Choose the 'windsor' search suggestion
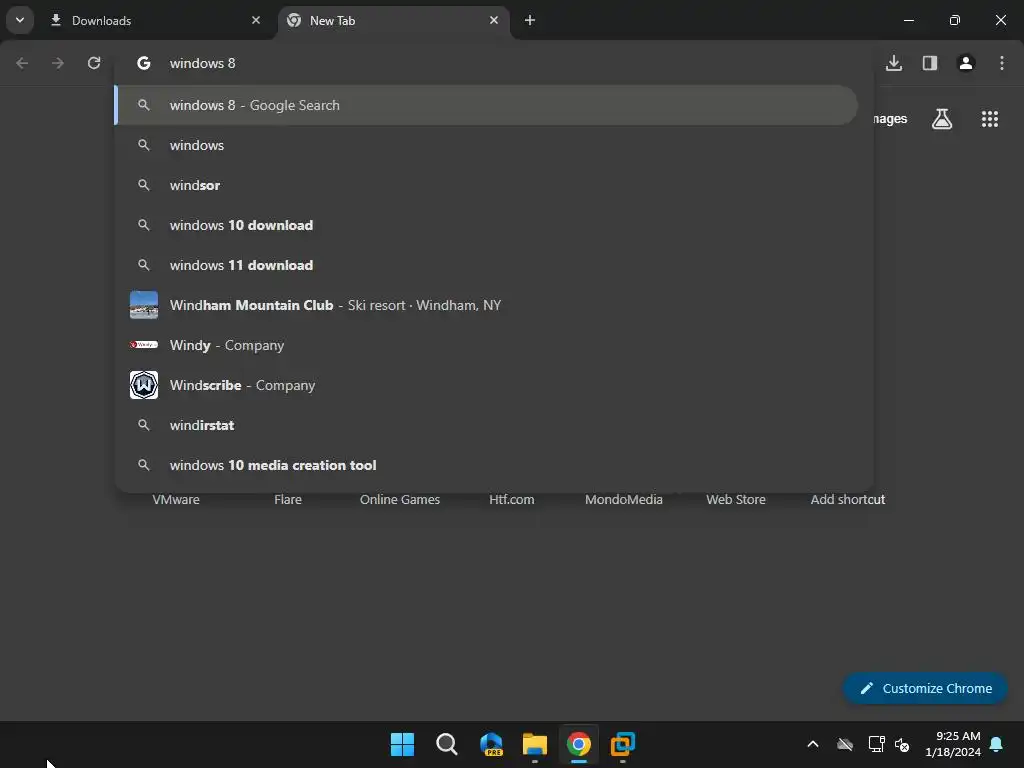 pyautogui.click(x=486, y=185)
